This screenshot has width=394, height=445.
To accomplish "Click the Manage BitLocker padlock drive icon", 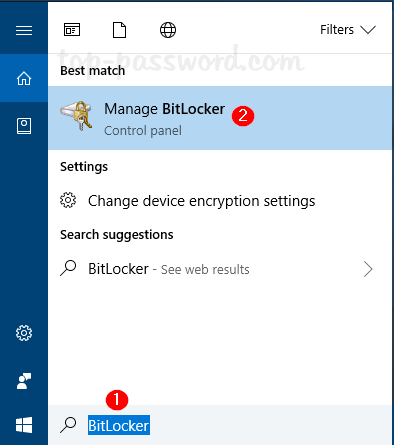I will coord(76,116).
